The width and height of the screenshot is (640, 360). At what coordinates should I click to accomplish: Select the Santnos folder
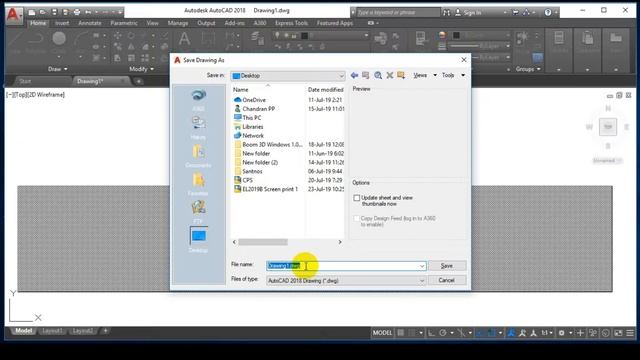click(248, 171)
